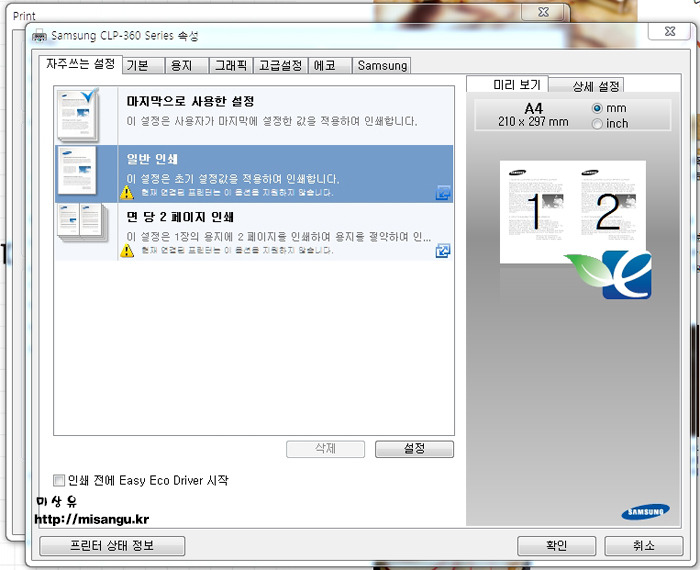Confirm with the 확인 button
The height and width of the screenshot is (570, 700).
click(x=556, y=546)
